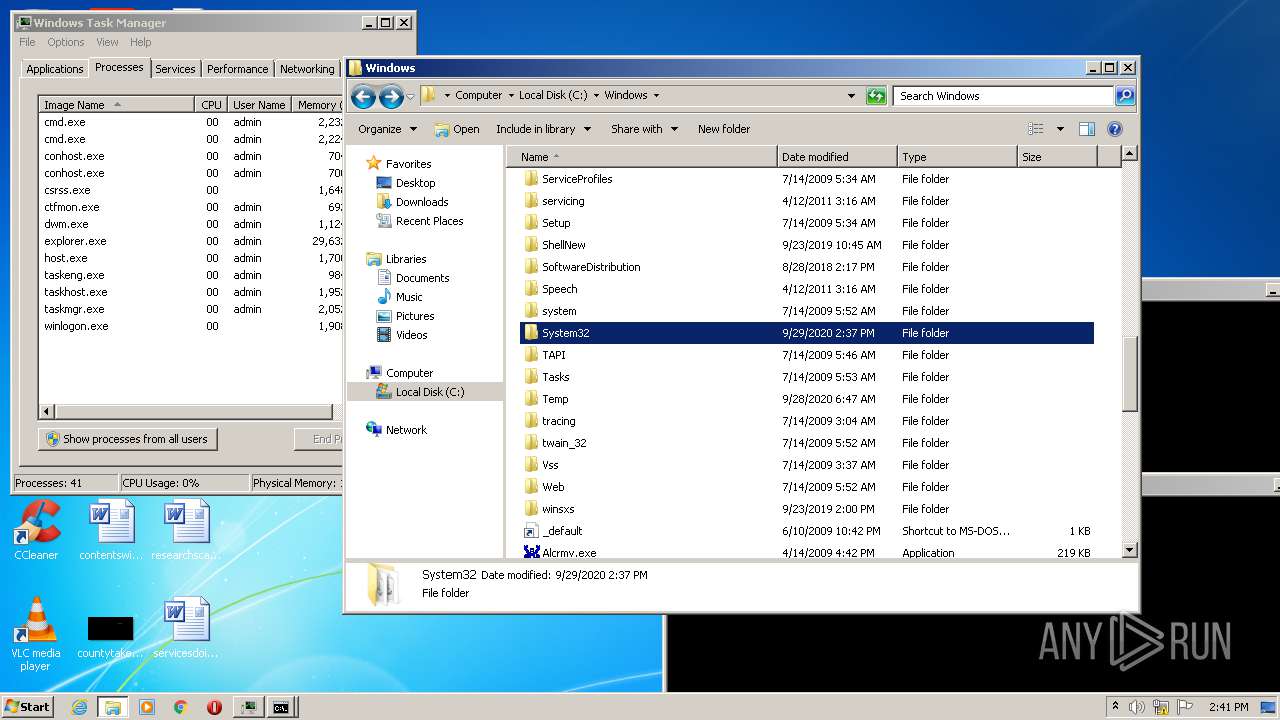Open View menu in Task Manager

tap(107, 42)
